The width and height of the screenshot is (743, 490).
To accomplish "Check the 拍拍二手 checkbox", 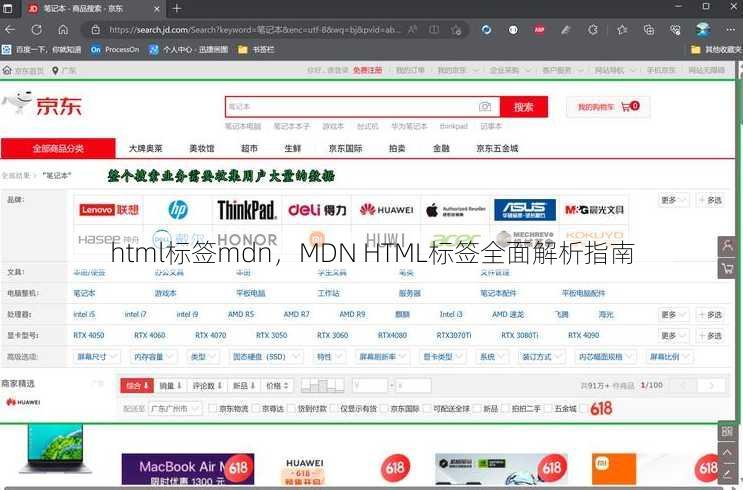I will coord(506,408).
